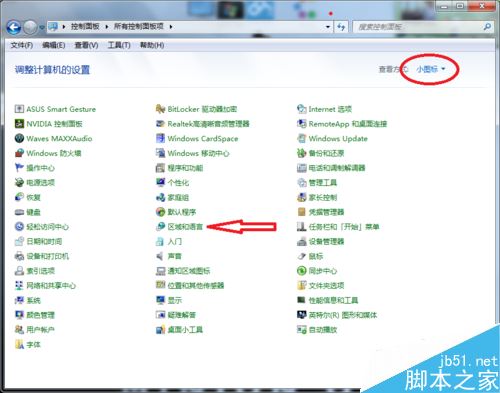Open the Windows 防火墙 icon
The image size is (500, 393).
pos(19,153)
